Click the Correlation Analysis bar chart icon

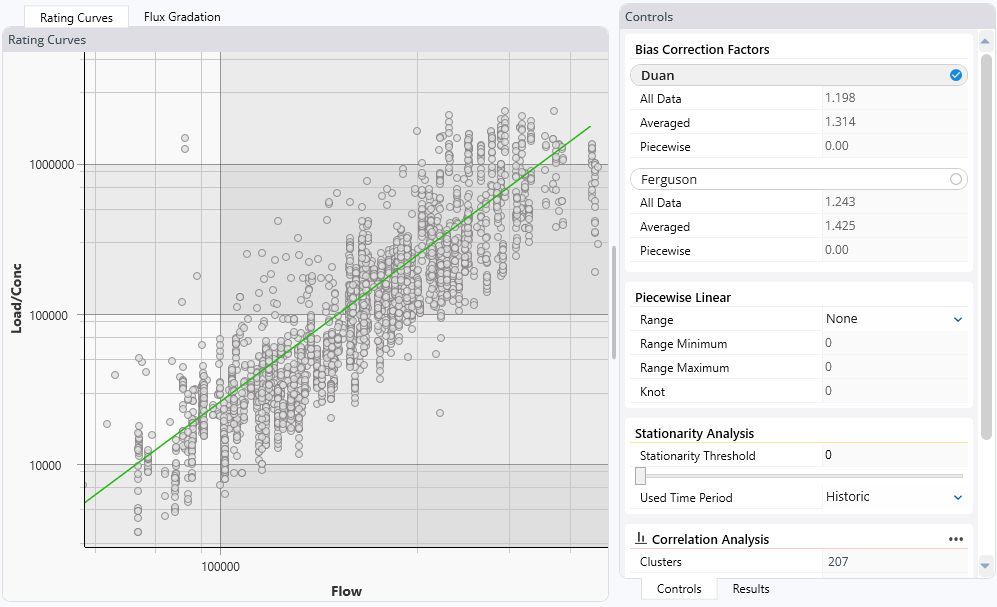(x=642, y=539)
